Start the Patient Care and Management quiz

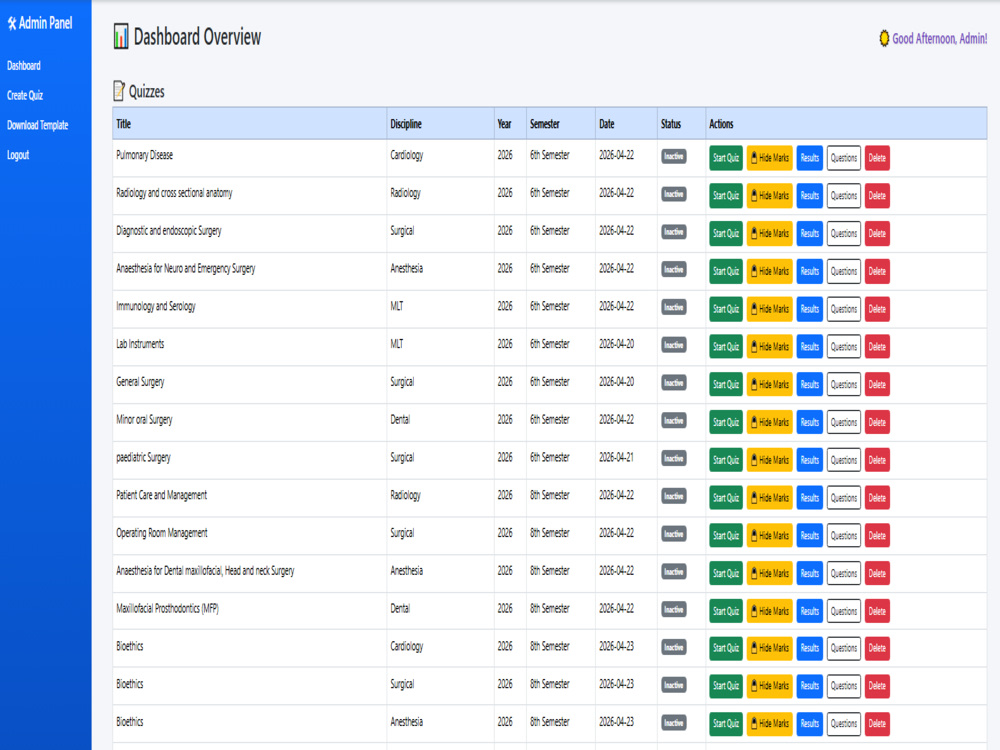(726, 498)
